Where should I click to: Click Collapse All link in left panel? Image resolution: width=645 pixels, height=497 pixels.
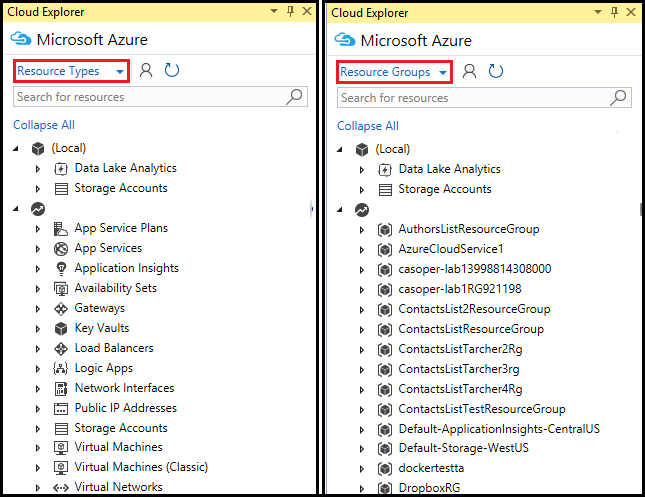pyautogui.click(x=44, y=125)
